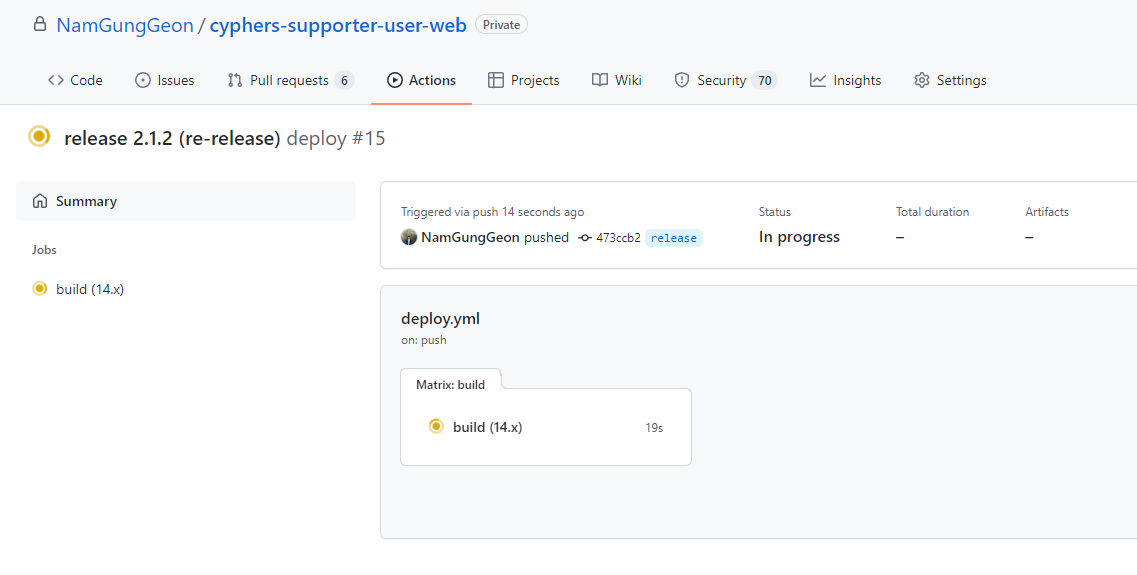Click the Artifacts heading
Viewport: 1137px width, 575px height.
pyautogui.click(x=1046, y=212)
